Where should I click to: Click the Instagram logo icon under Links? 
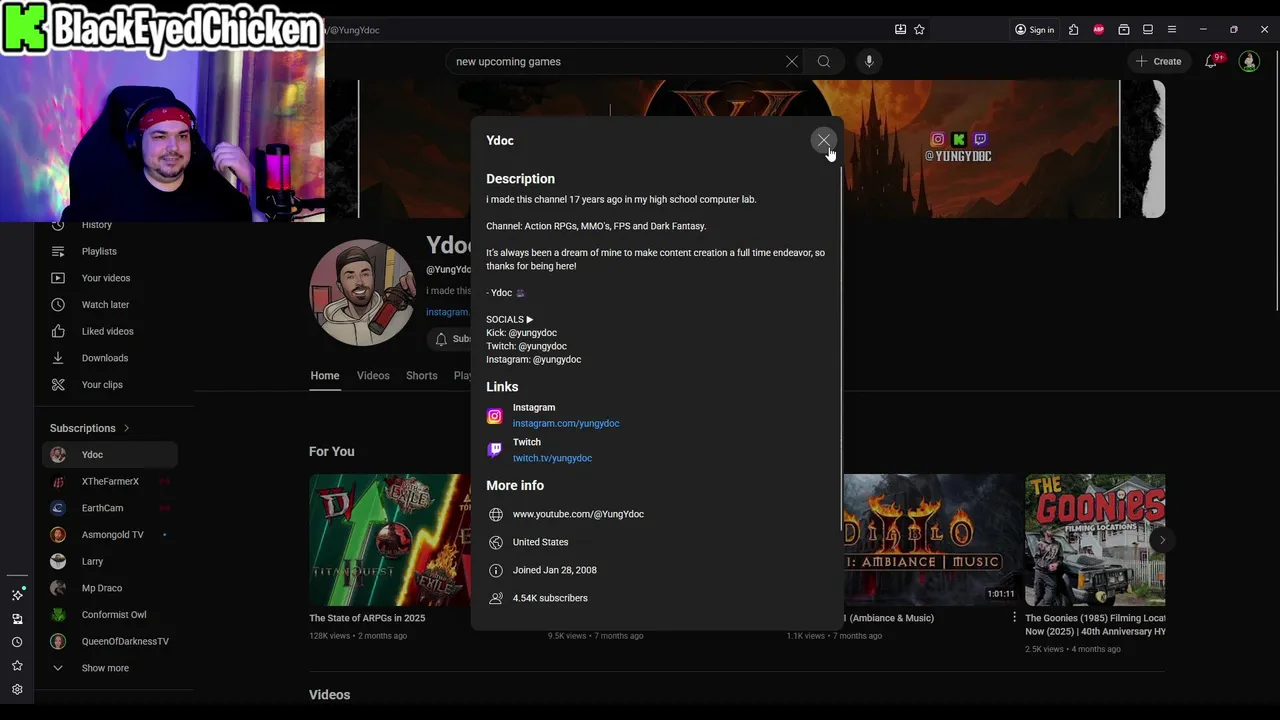tap(495, 416)
